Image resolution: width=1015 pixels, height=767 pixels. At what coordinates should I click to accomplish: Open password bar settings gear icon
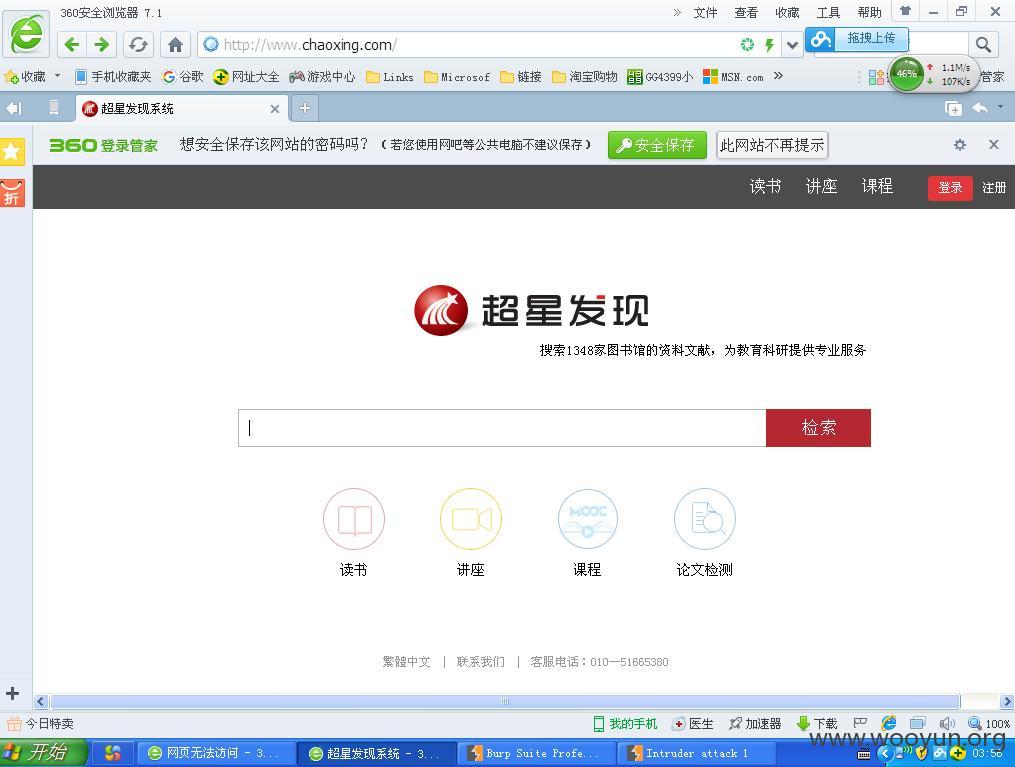(x=960, y=145)
